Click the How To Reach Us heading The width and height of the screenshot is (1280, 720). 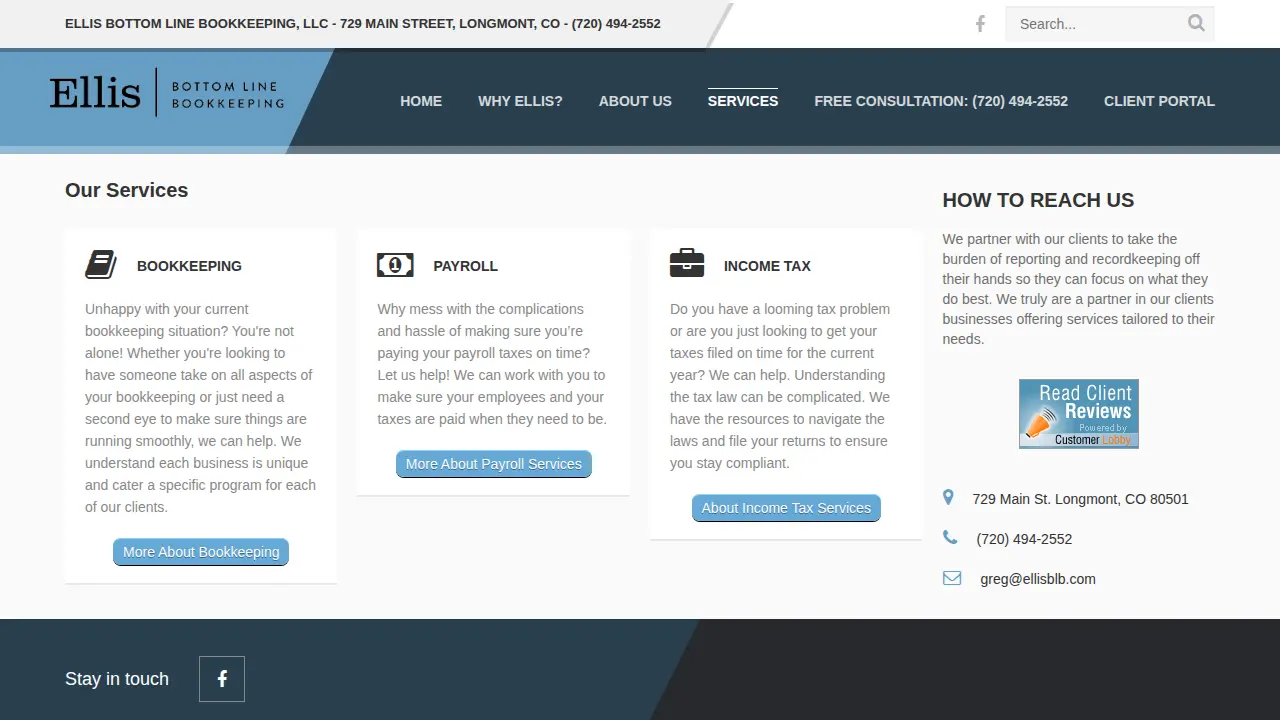(x=1038, y=200)
